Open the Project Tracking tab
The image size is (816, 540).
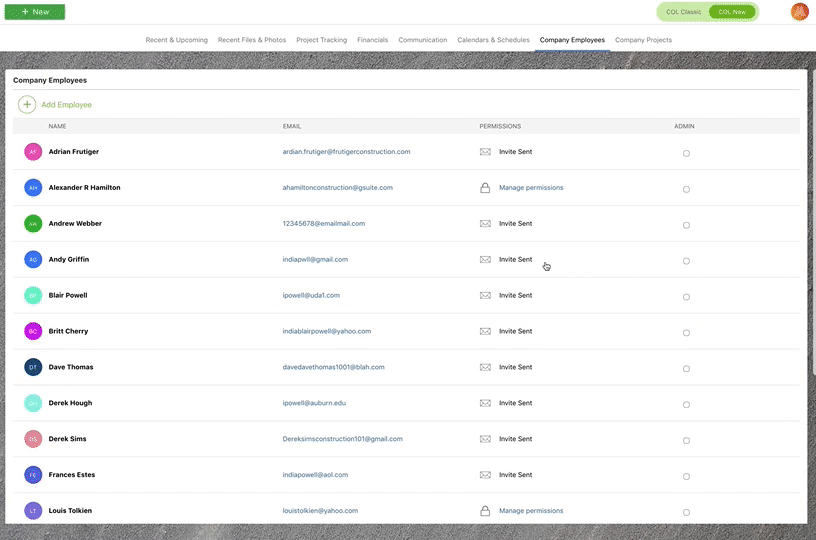[x=321, y=40]
